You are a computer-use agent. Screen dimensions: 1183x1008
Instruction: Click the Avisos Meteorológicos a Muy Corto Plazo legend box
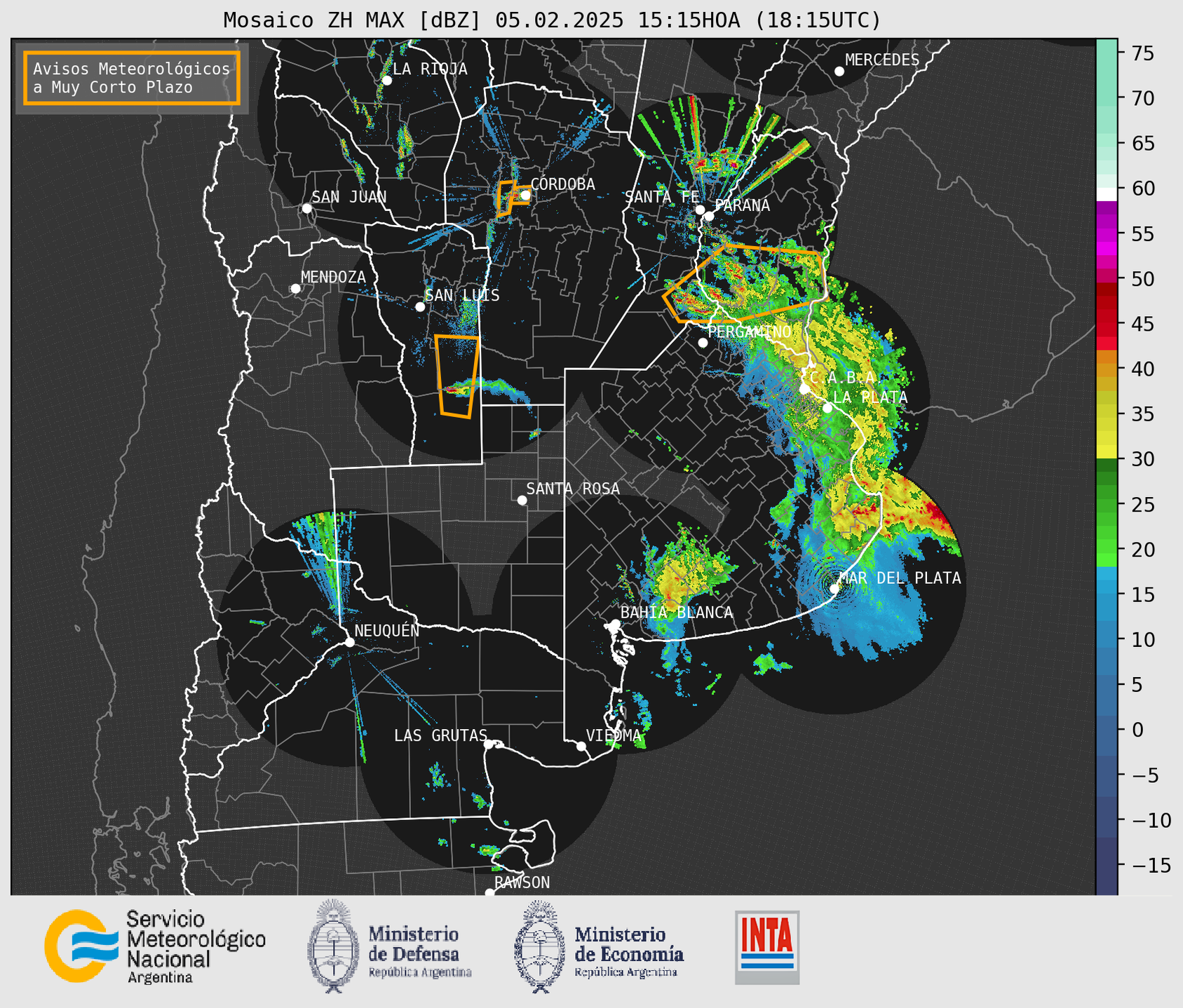(x=132, y=78)
